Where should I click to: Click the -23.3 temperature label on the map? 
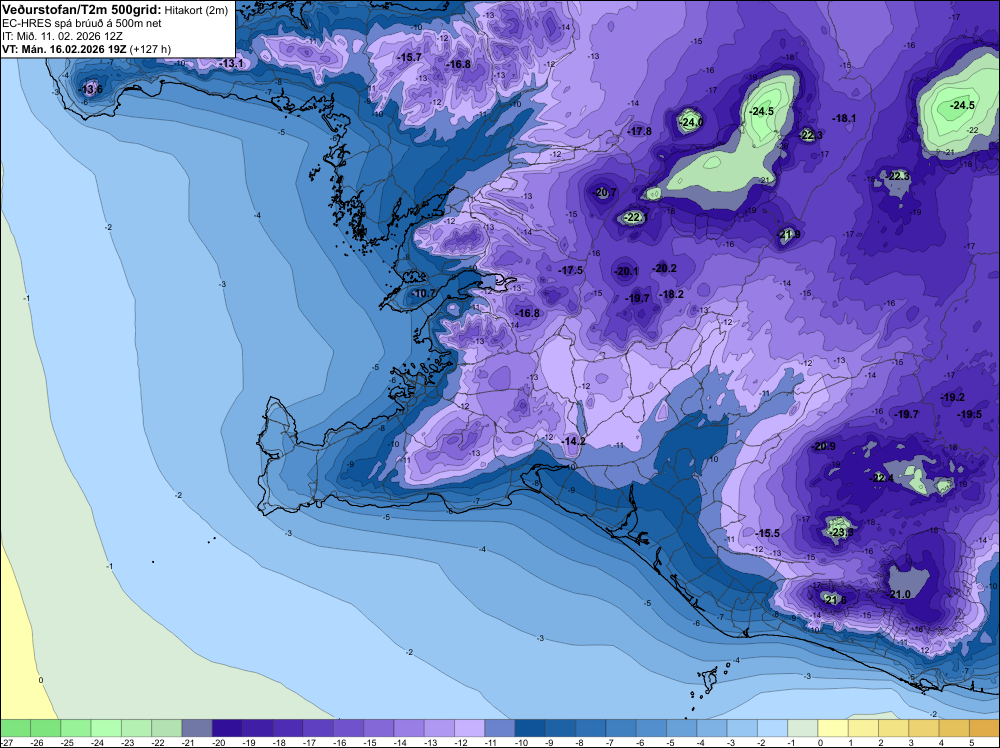tap(841, 532)
